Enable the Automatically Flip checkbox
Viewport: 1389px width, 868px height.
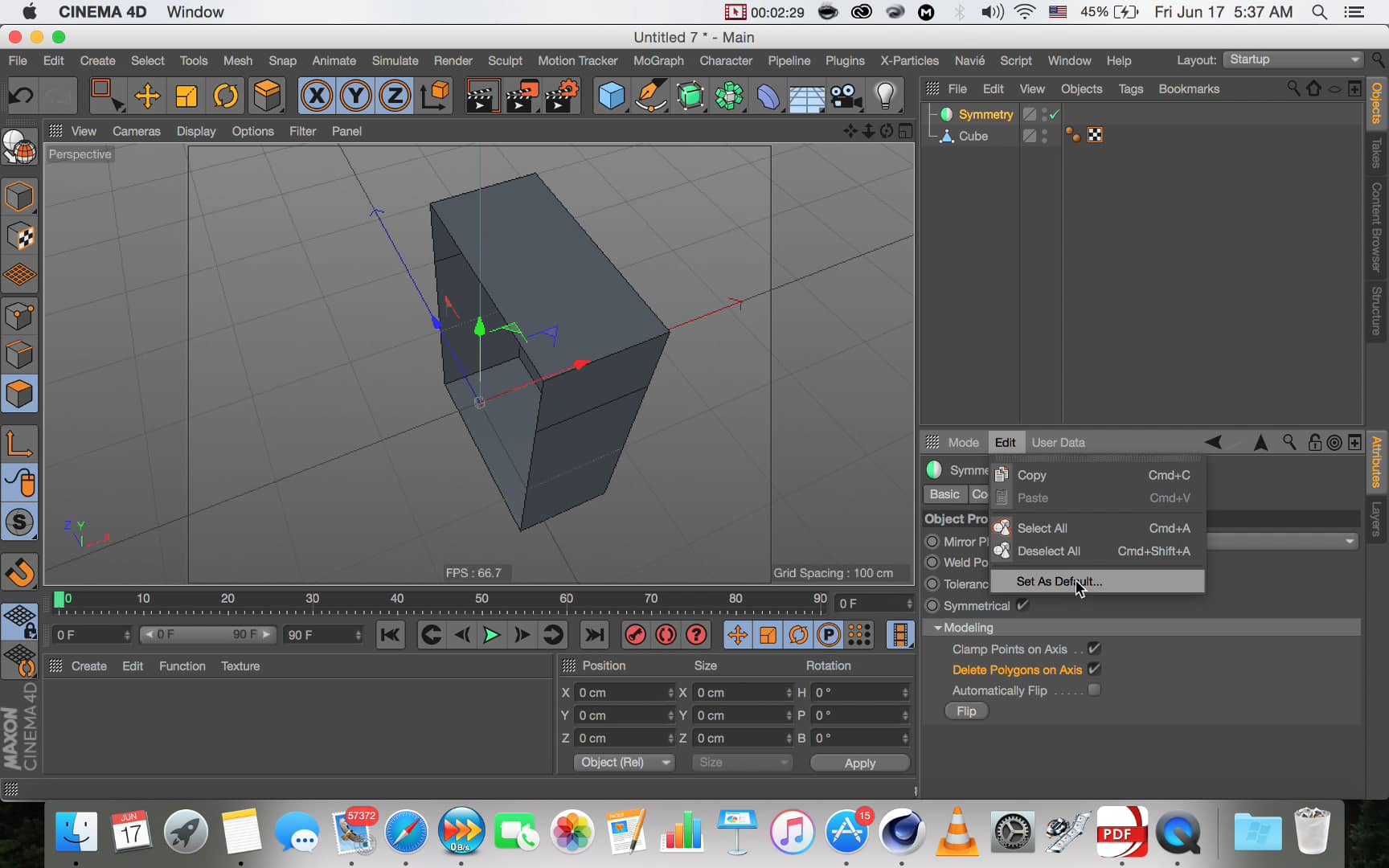point(1094,690)
